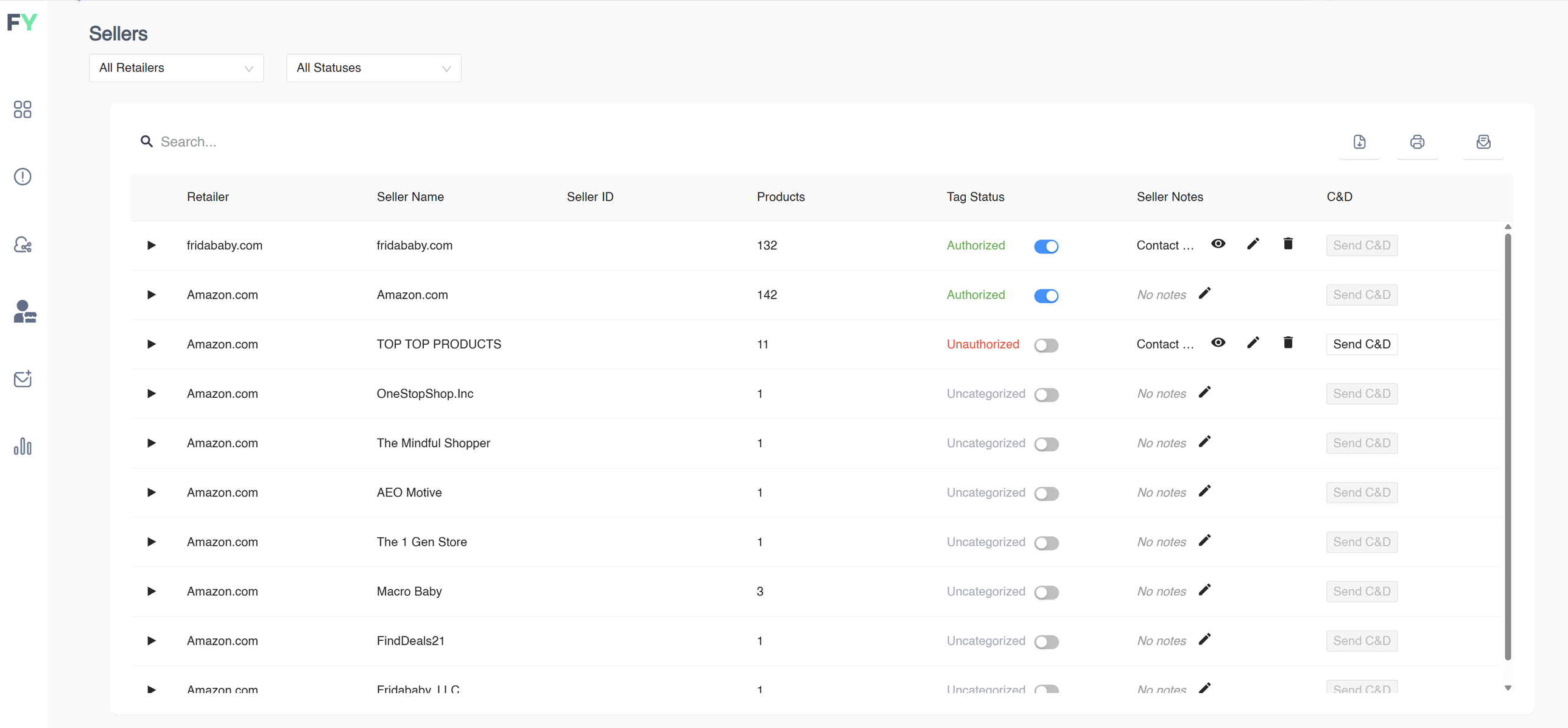
Task: Click the export file download icon
Action: (x=1359, y=142)
